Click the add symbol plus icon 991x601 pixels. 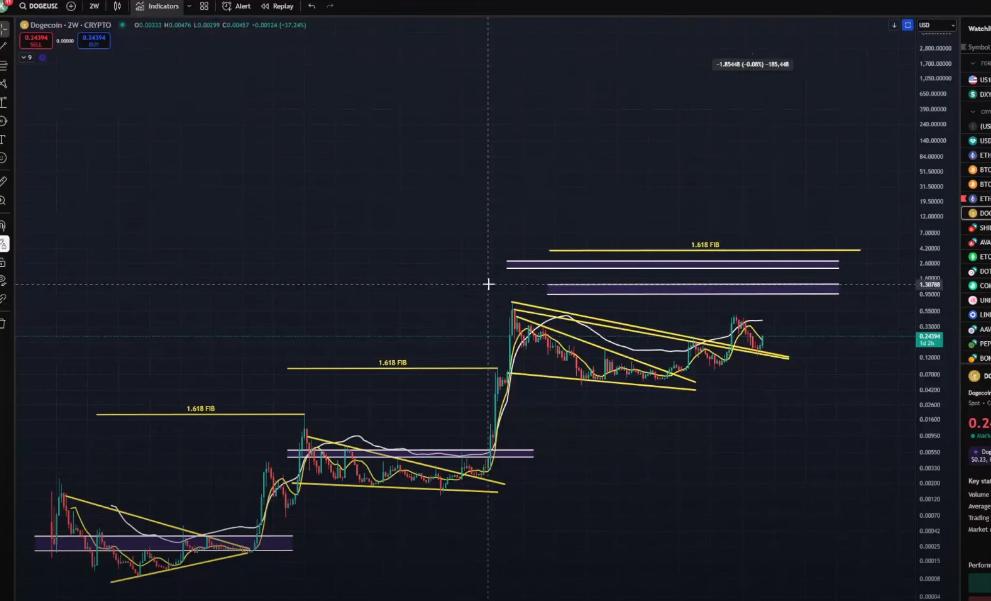[71, 6]
